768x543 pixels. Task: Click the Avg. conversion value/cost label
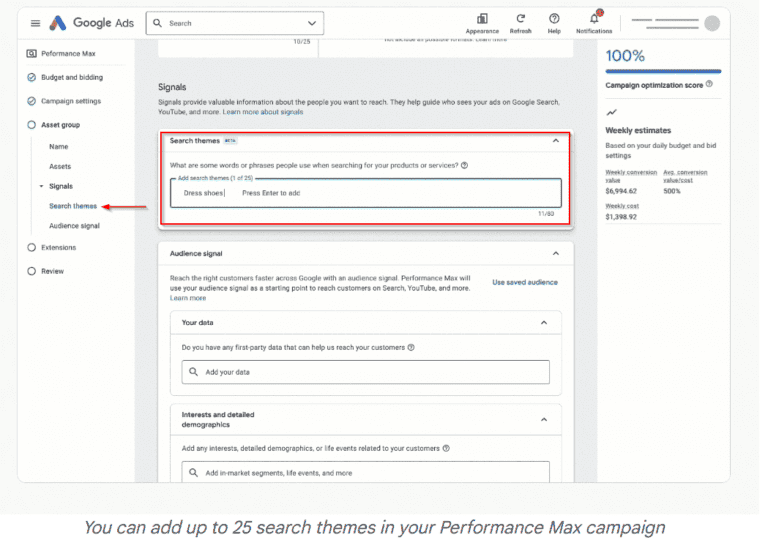(x=685, y=176)
